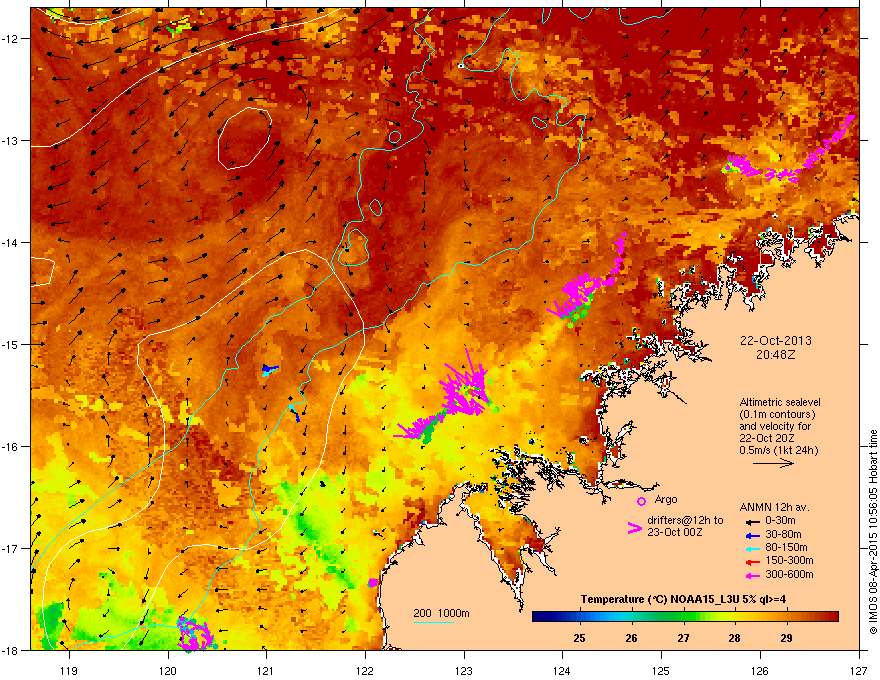Click the 125 longitude axis label
The width and height of the screenshot is (880, 680).
pos(661,670)
